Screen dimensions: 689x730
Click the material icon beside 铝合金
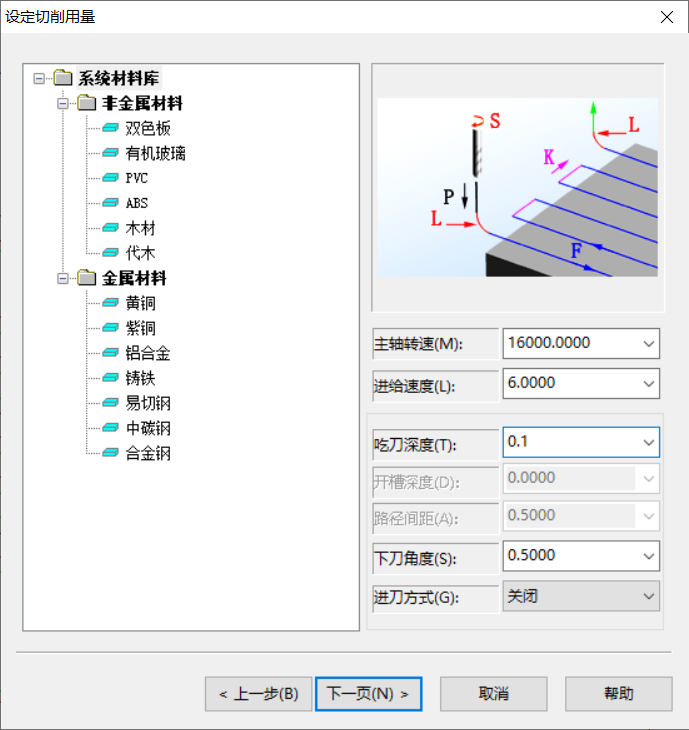(x=110, y=353)
